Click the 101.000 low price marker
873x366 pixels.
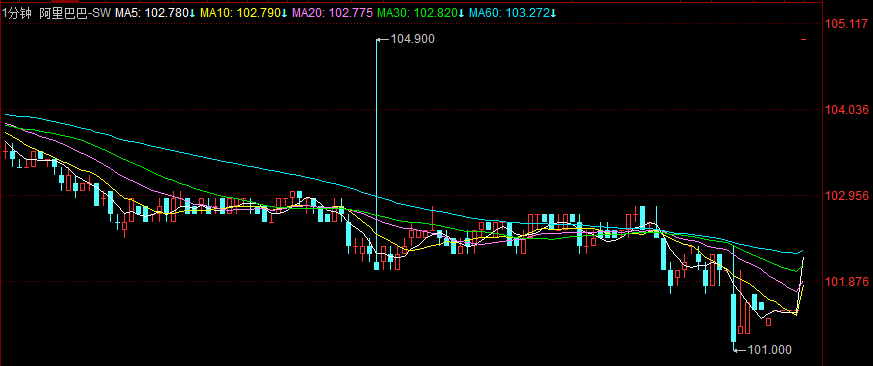(x=769, y=350)
